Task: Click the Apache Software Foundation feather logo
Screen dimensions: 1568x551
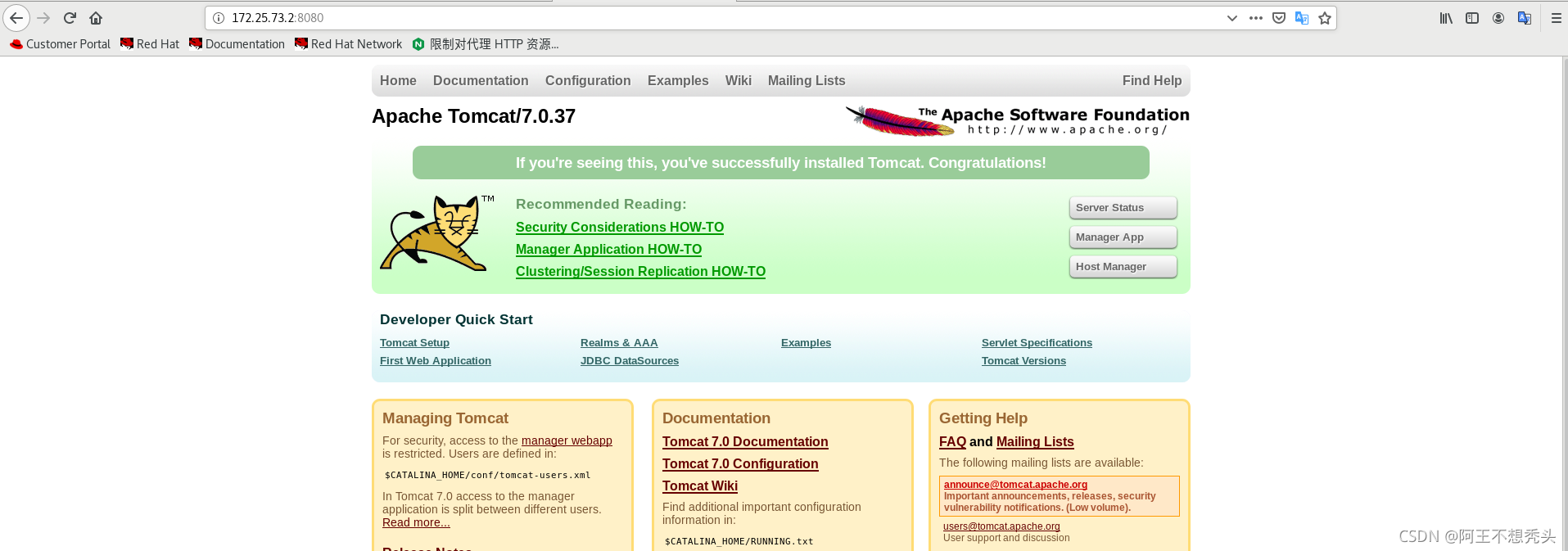Action: coord(1018,120)
